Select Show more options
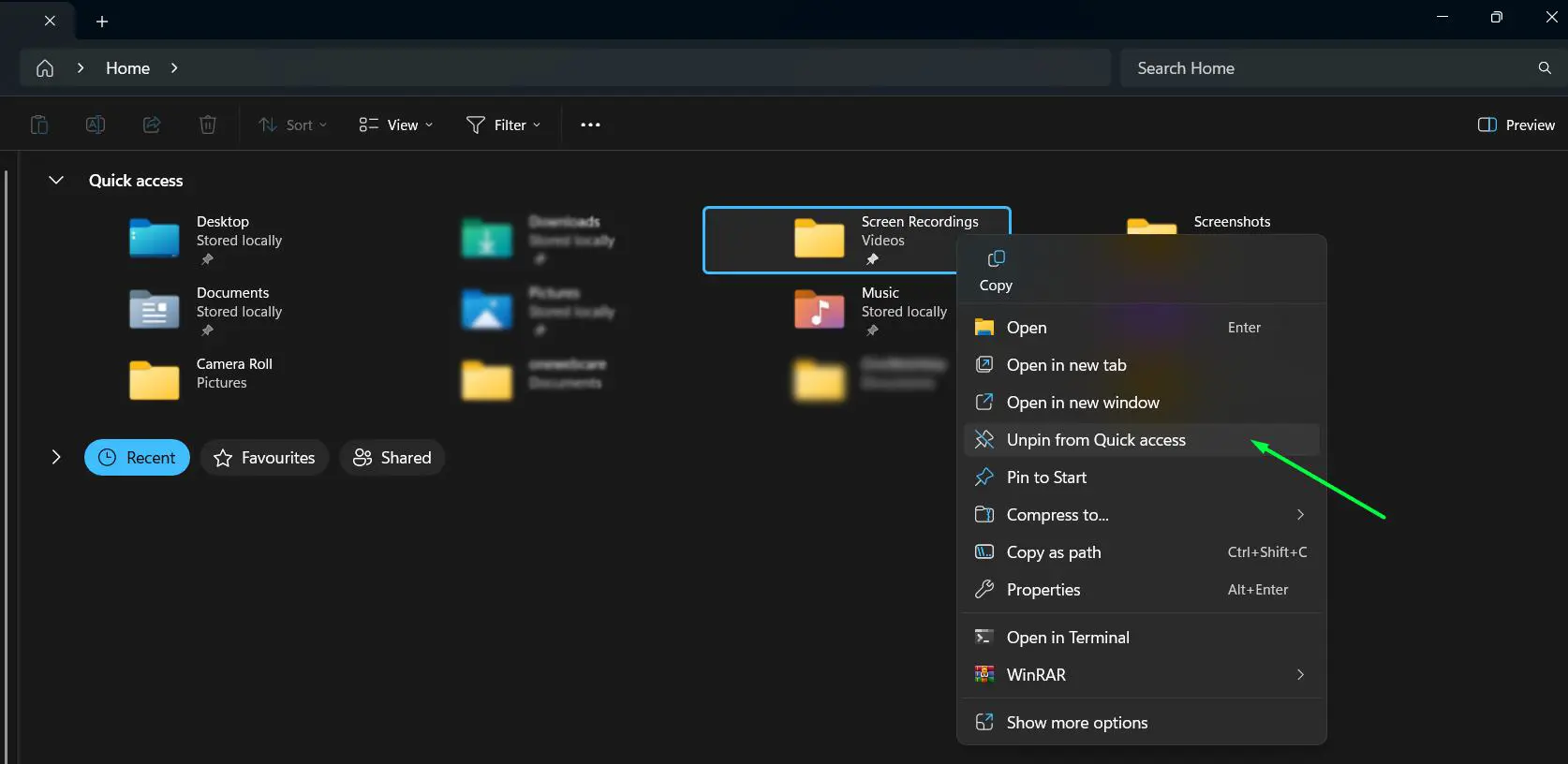 [1141, 723]
